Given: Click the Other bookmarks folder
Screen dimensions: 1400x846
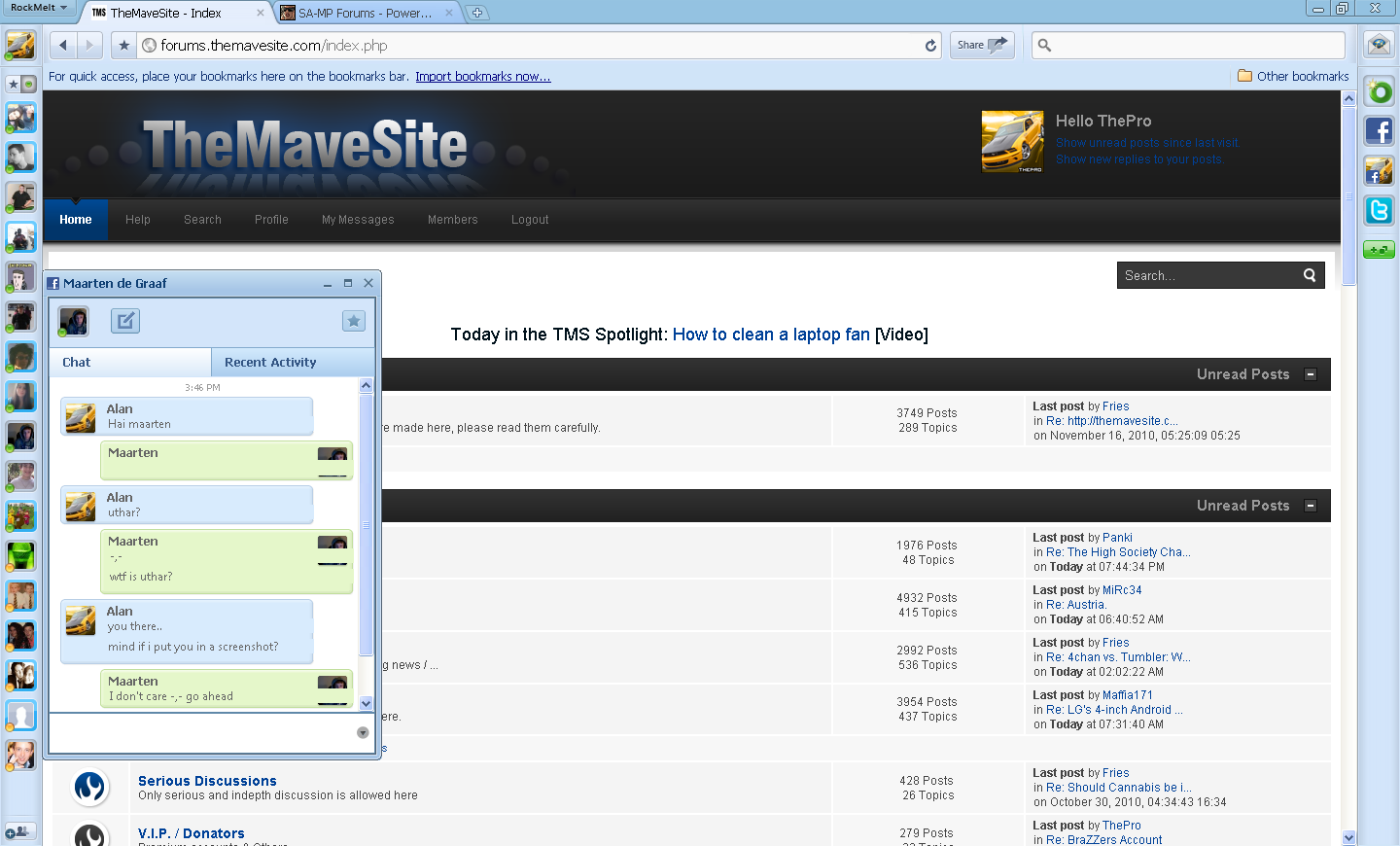Looking at the screenshot, I should click(x=1293, y=76).
